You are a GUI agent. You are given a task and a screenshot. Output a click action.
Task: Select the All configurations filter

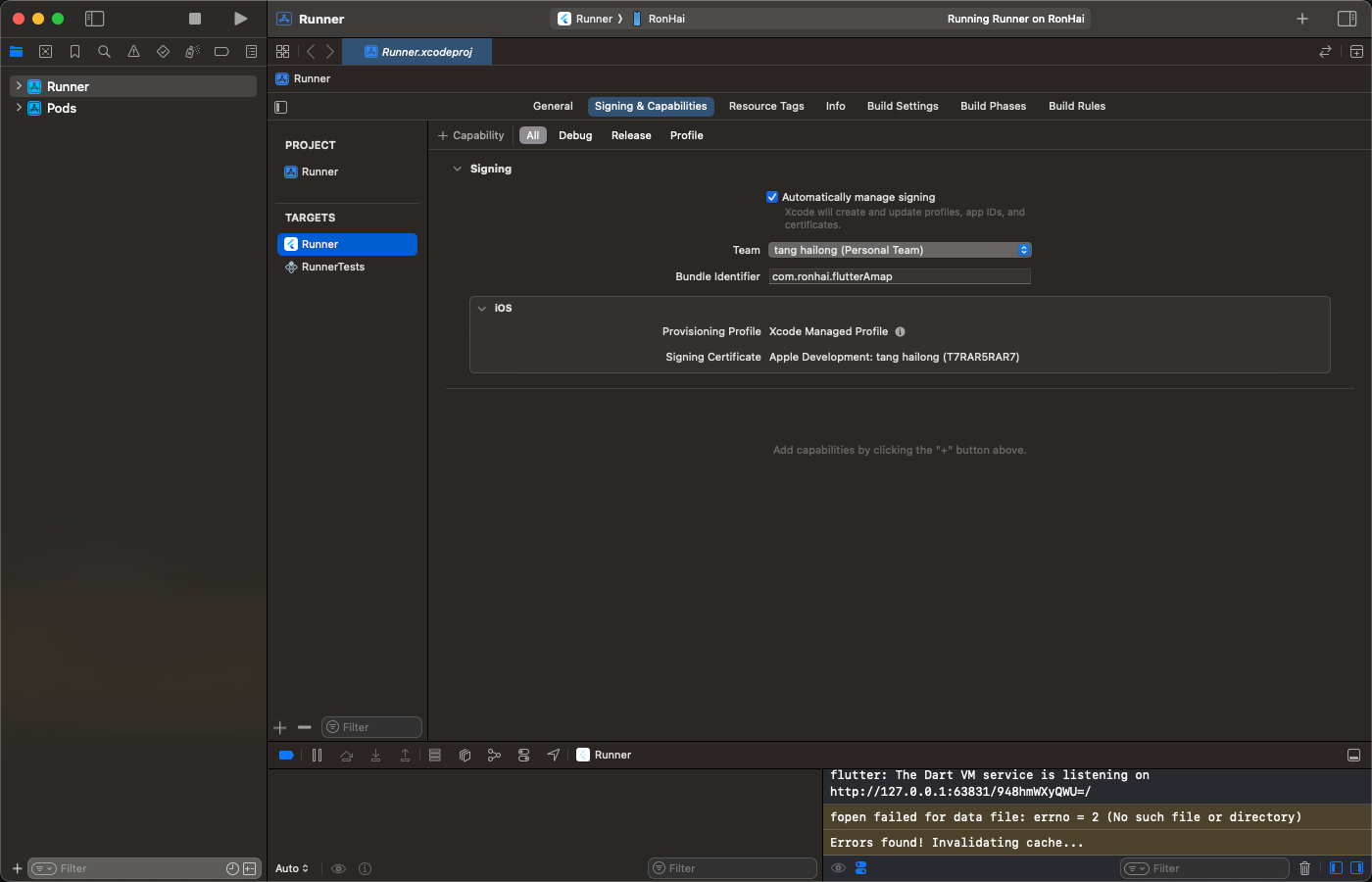pyautogui.click(x=532, y=135)
